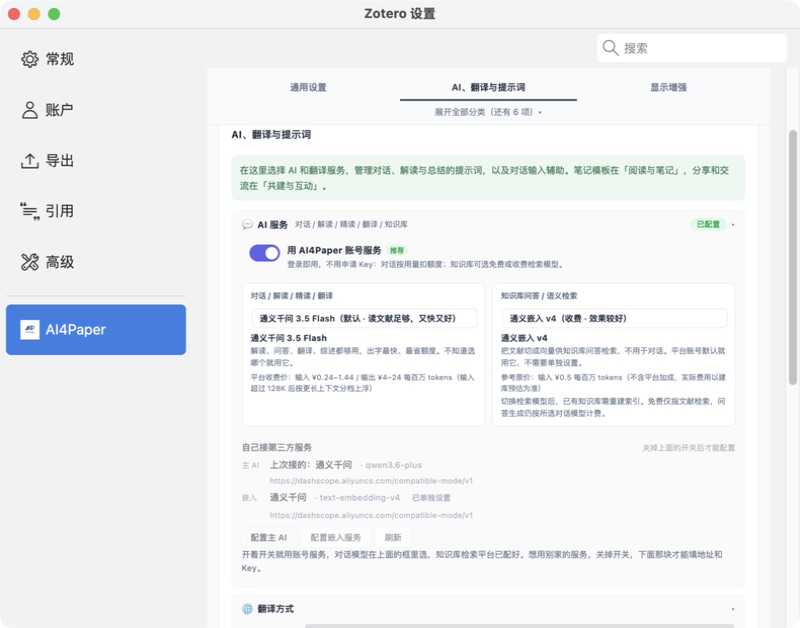800x628 pixels.
Task: Open the 高级 settings pane
Action: coord(47,262)
